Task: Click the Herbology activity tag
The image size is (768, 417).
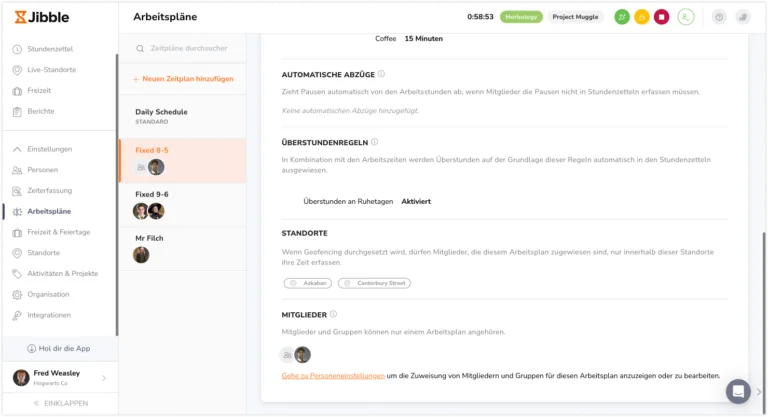Action: point(521,17)
